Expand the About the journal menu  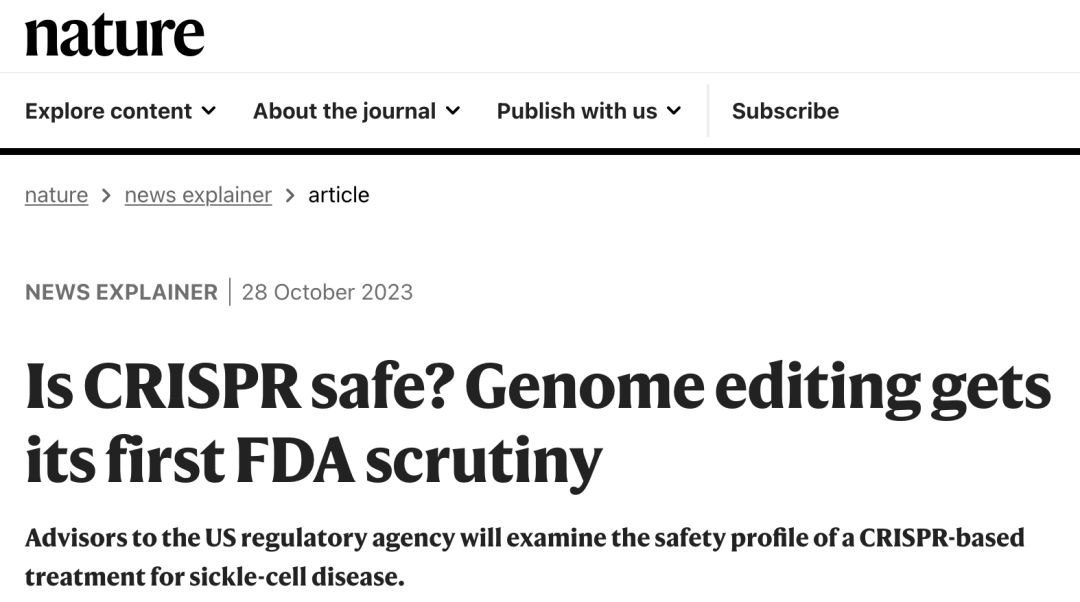[356, 111]
